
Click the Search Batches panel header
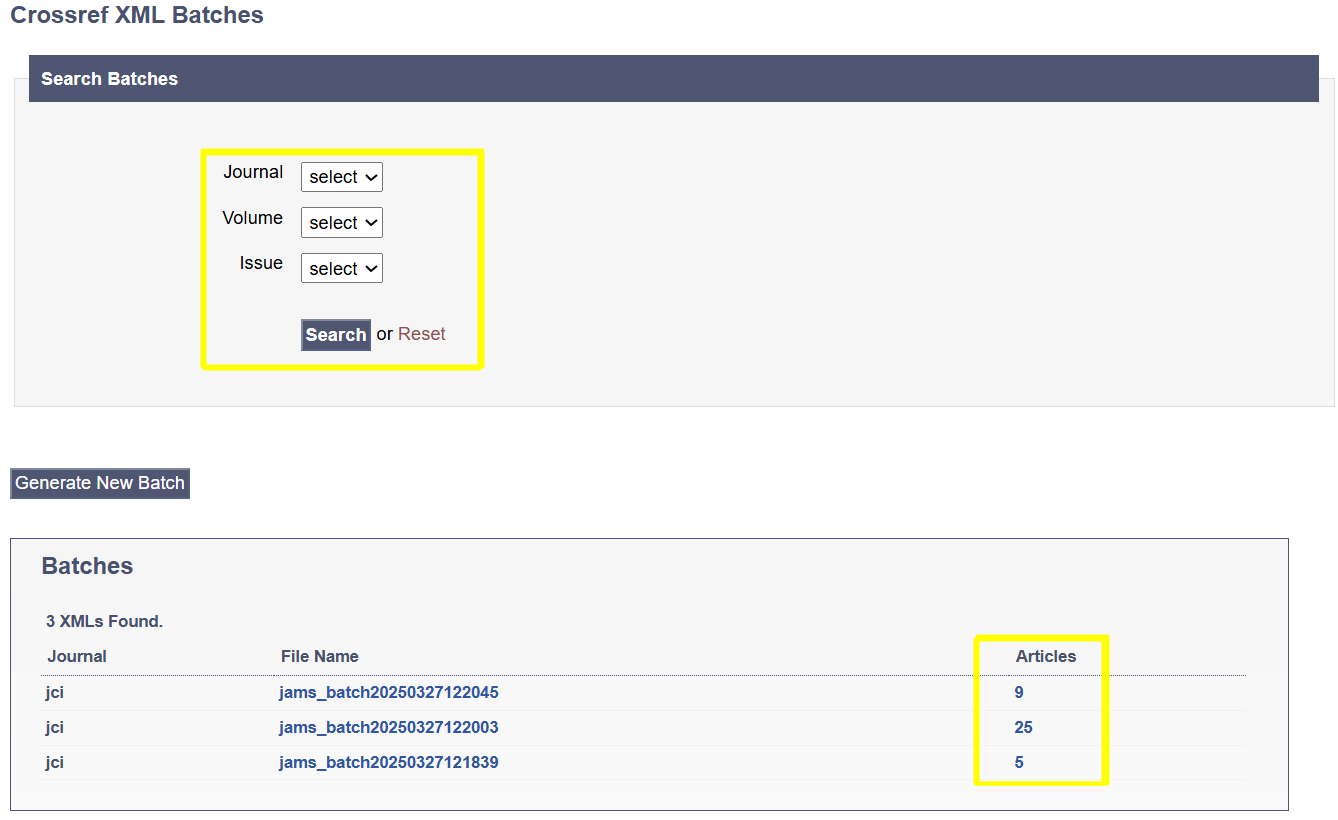point(109,79)
